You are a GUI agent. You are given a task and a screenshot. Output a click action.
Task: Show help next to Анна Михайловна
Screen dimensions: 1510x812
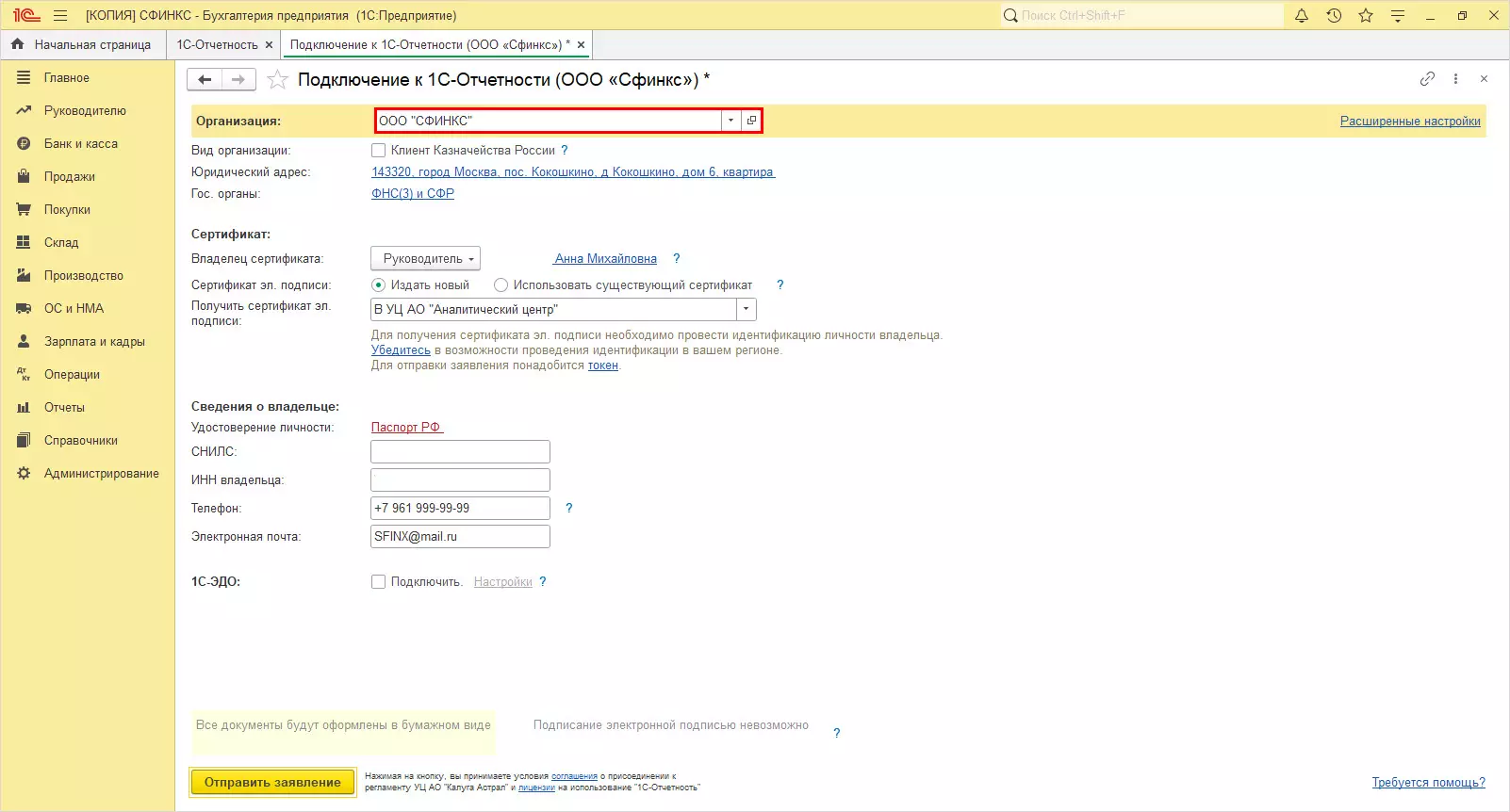[x=676, y=258]
